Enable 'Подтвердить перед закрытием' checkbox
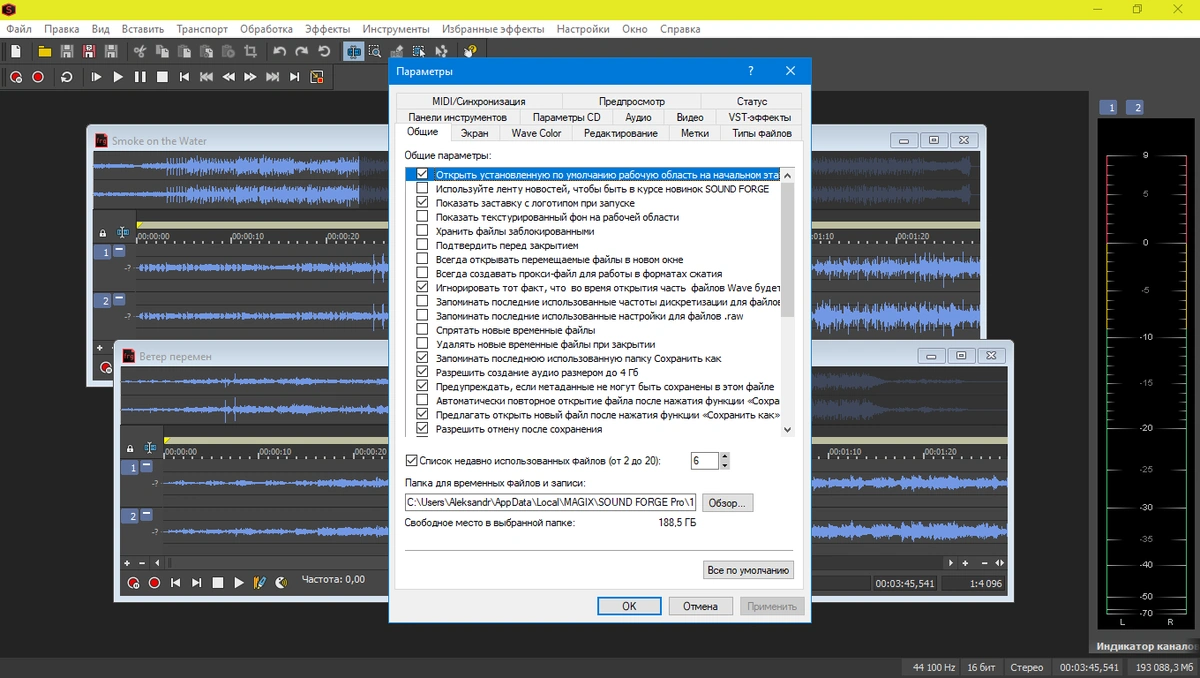Viewport: 1200px width, 678px height. (x=422, y=245)
